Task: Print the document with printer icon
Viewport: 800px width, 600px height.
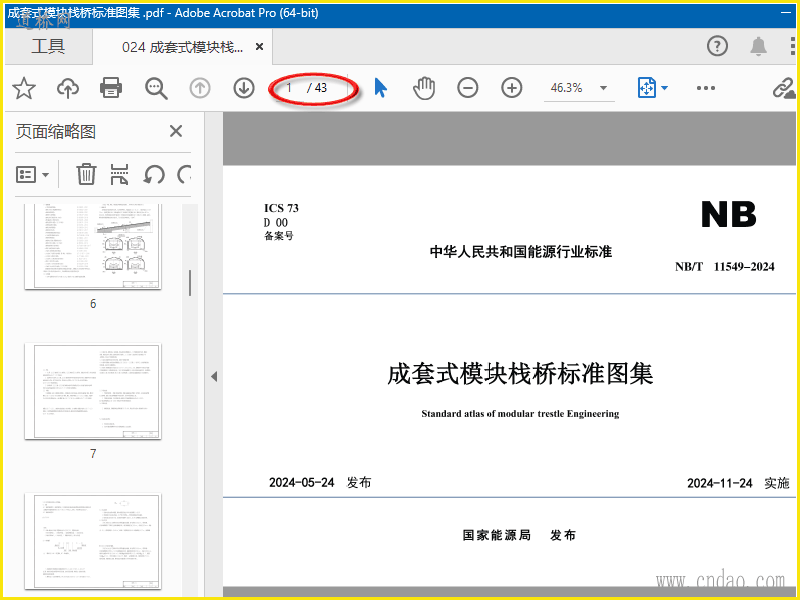Action: tap(111, 88)
